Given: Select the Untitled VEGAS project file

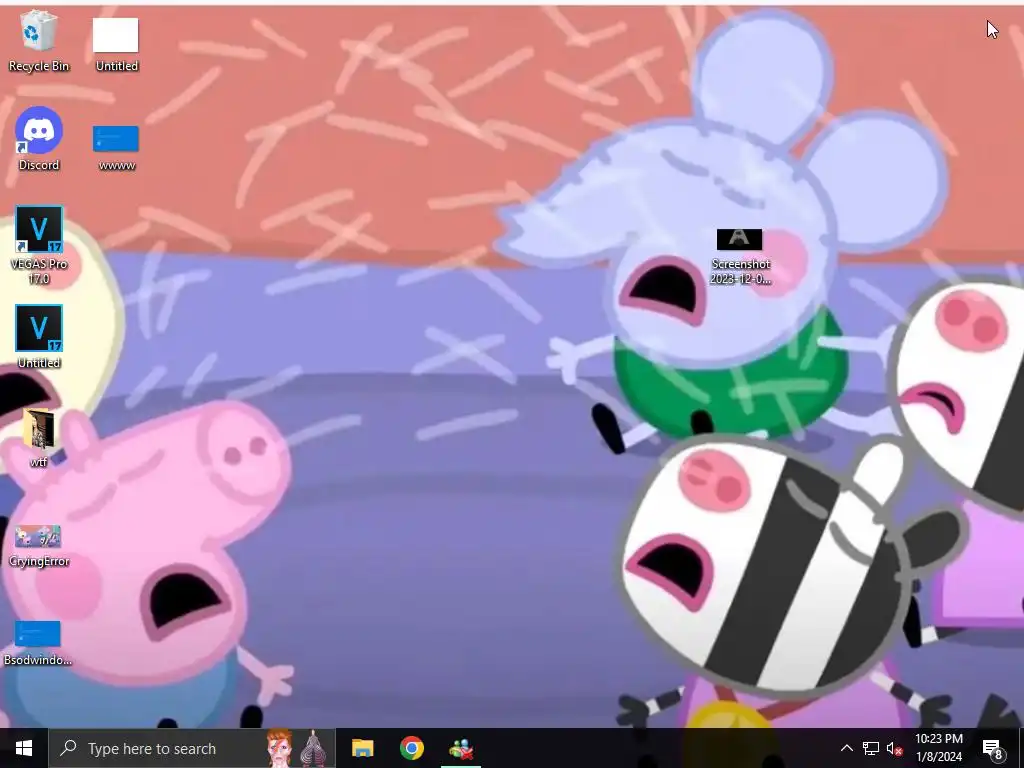Looking at the screenshot, I should click(39, 337).
